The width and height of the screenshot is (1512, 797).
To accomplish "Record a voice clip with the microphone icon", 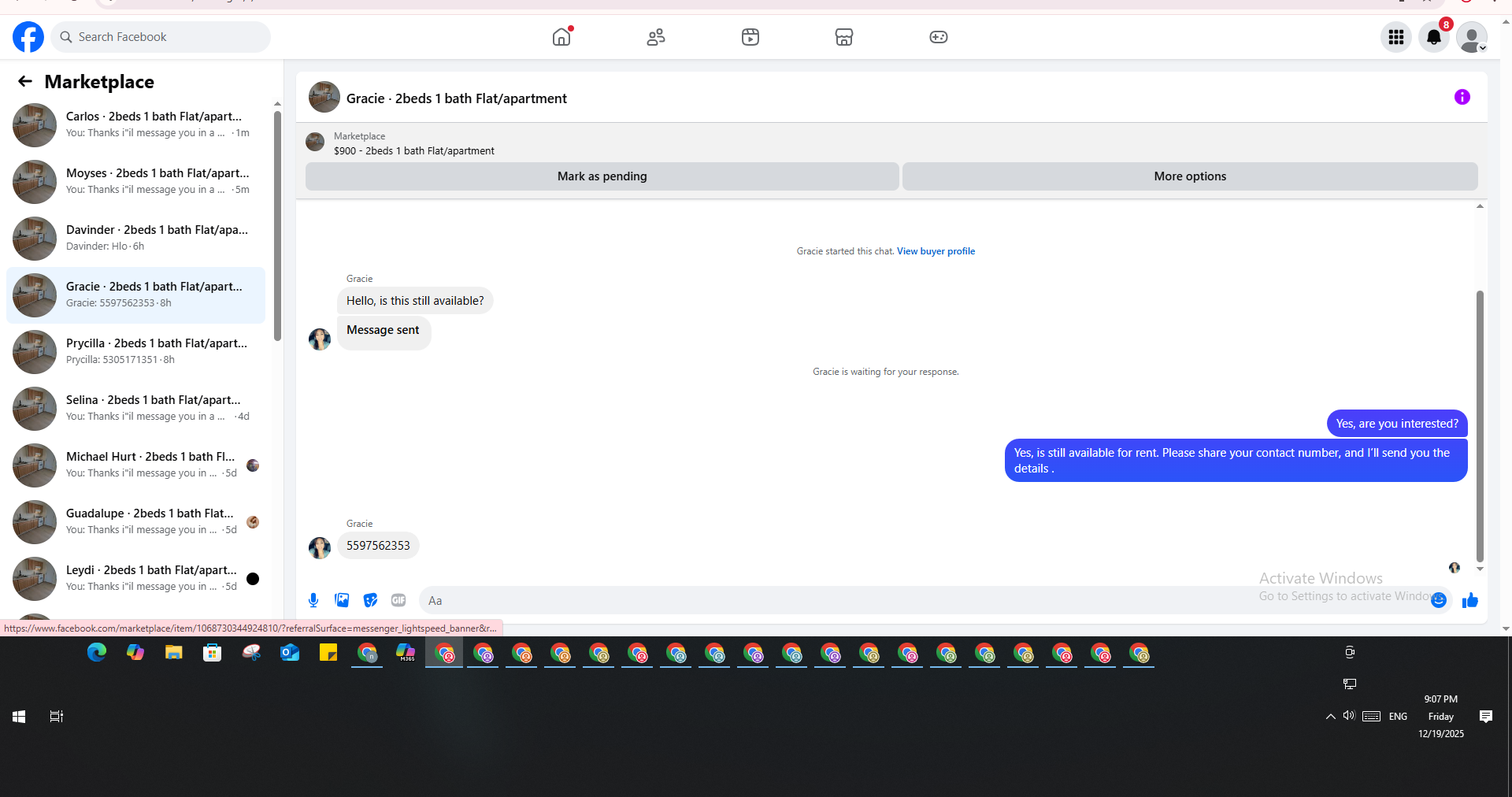I will (313, 600).
